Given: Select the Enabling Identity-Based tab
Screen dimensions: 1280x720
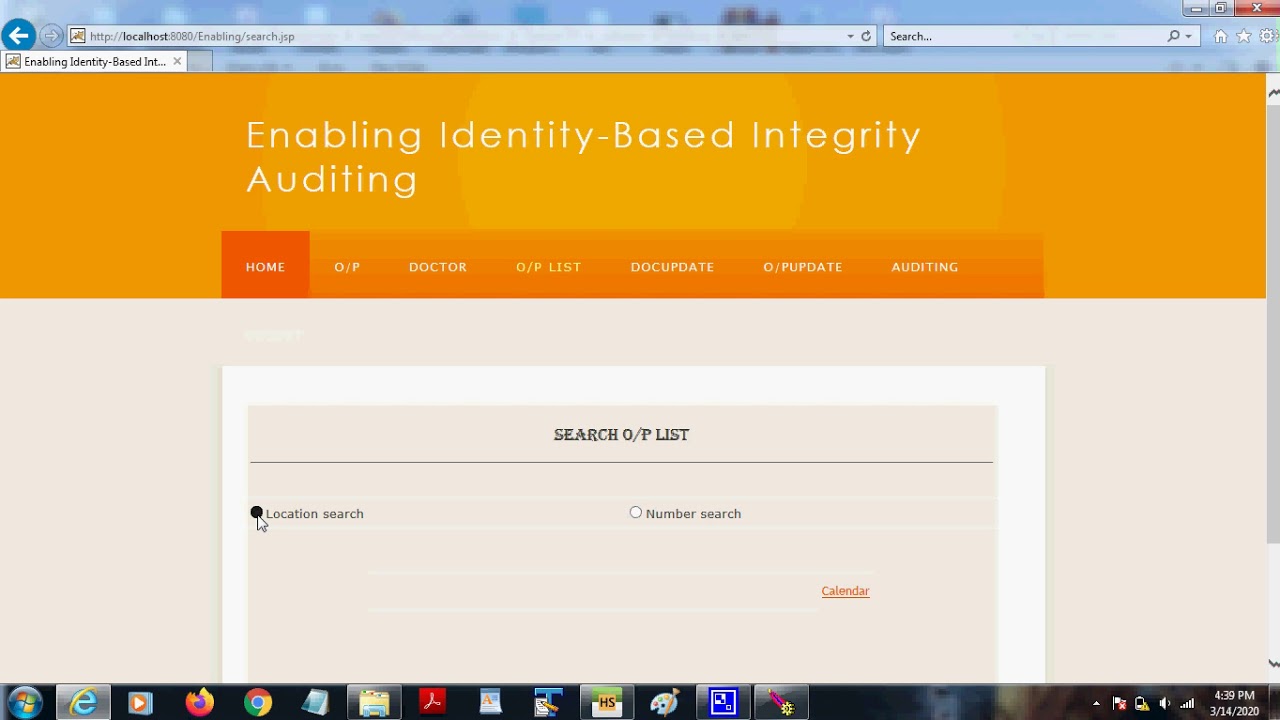Looking at the screenshot, I should tap(93, 61).
